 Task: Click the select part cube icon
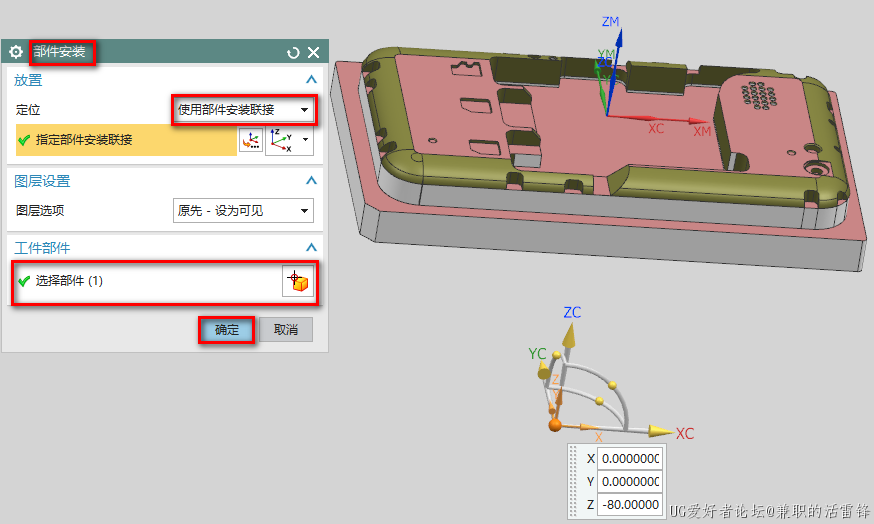pos(297,282)
